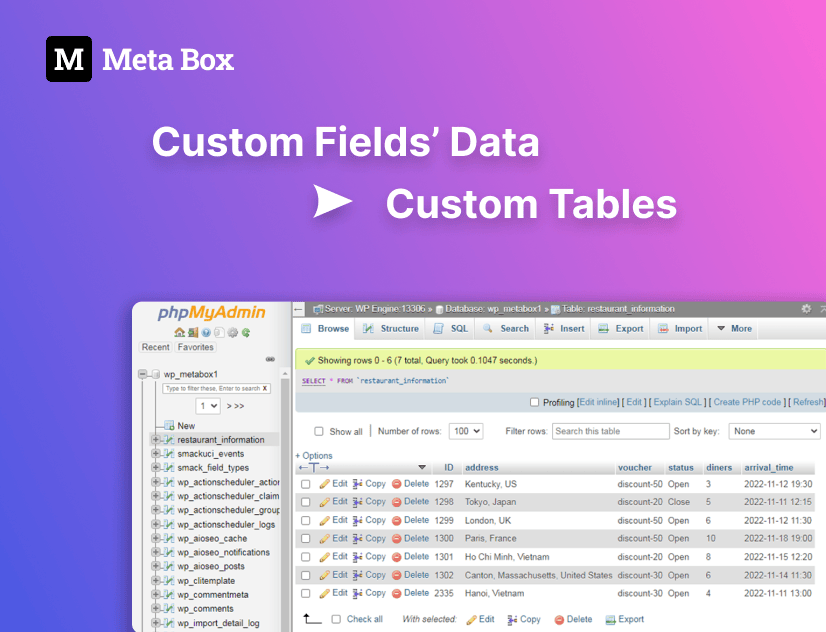Delete the London, UK row
The image size is (826, 632).
[415, 520]
